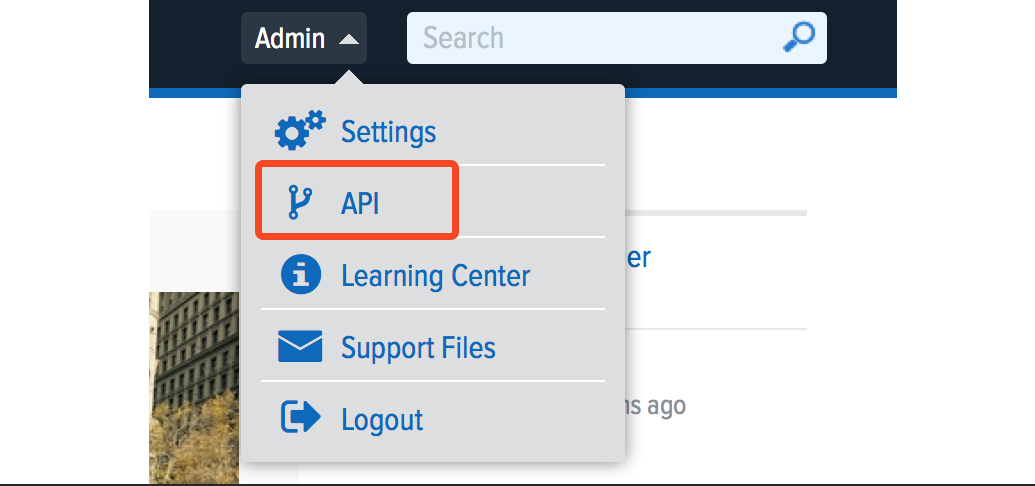Choose Logout from the Admin menu
Screen dimensions: 1035x486
pyautogui.click(x=382, y=419)
